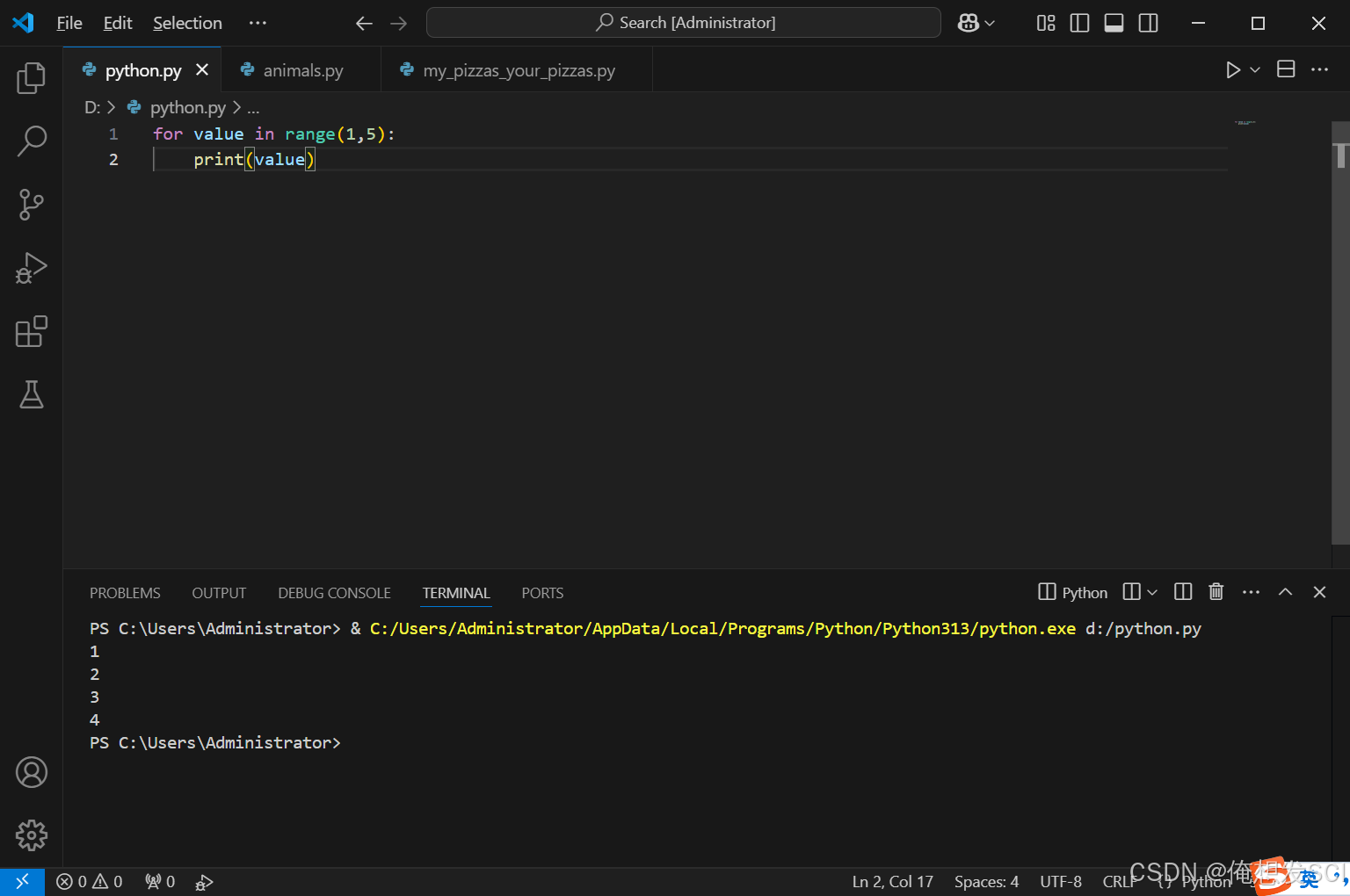Screen dimensions: 1350x896
Task: Toggle the bottom Panel visibility
Action: click(1114, 23)
